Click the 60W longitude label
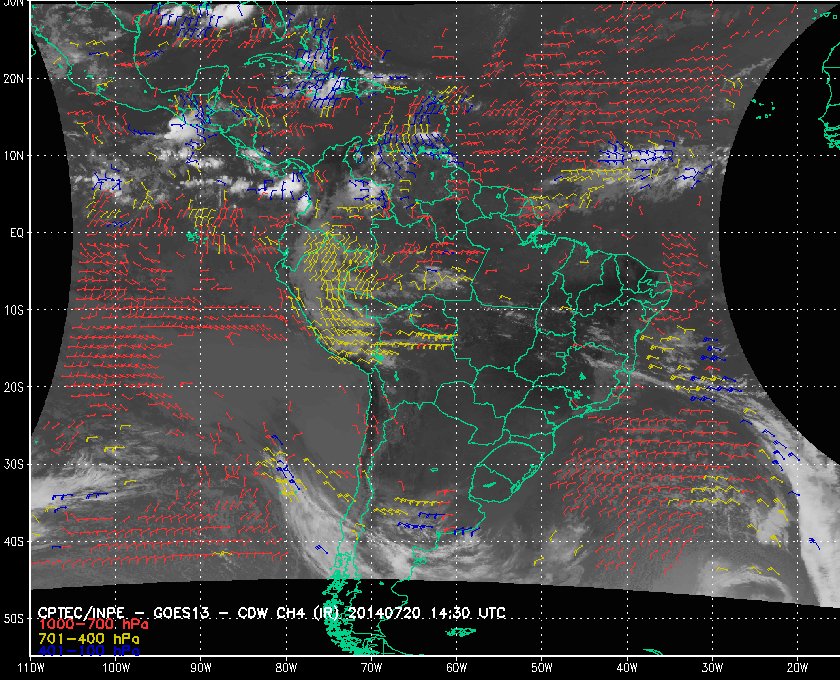840x680 pixels. 456,667
